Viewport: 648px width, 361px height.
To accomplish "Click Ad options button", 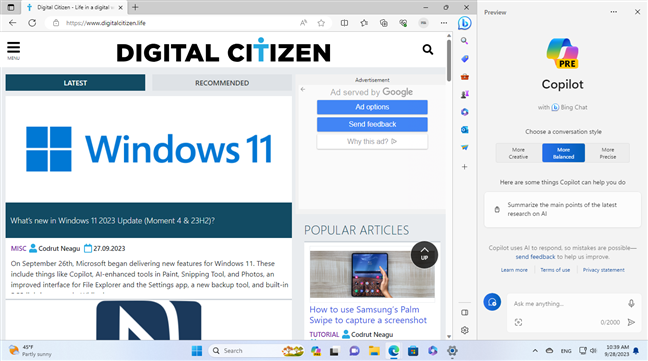I will [x=372, y=107].
